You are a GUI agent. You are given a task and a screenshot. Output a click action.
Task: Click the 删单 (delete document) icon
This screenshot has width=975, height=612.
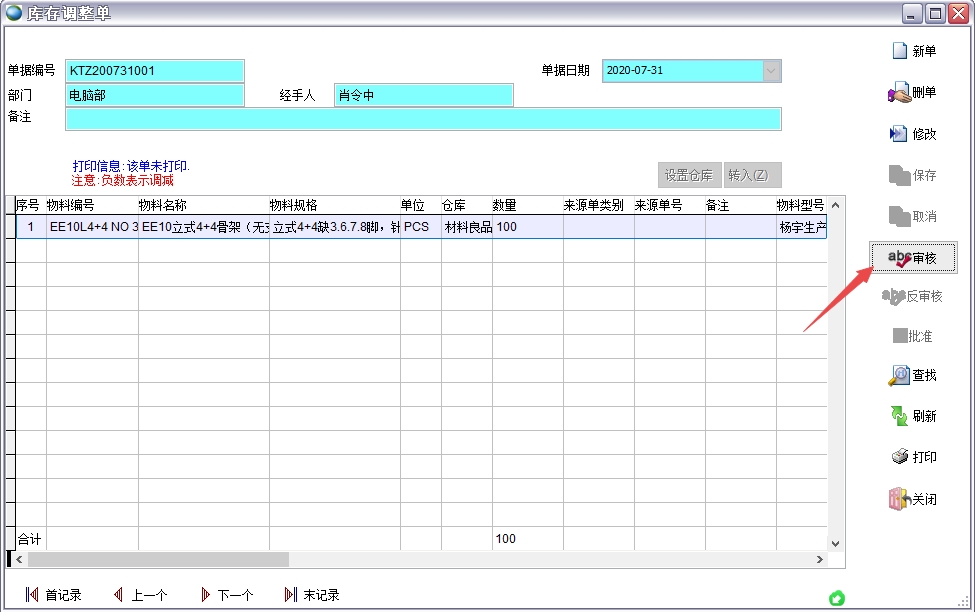[899, 93]
